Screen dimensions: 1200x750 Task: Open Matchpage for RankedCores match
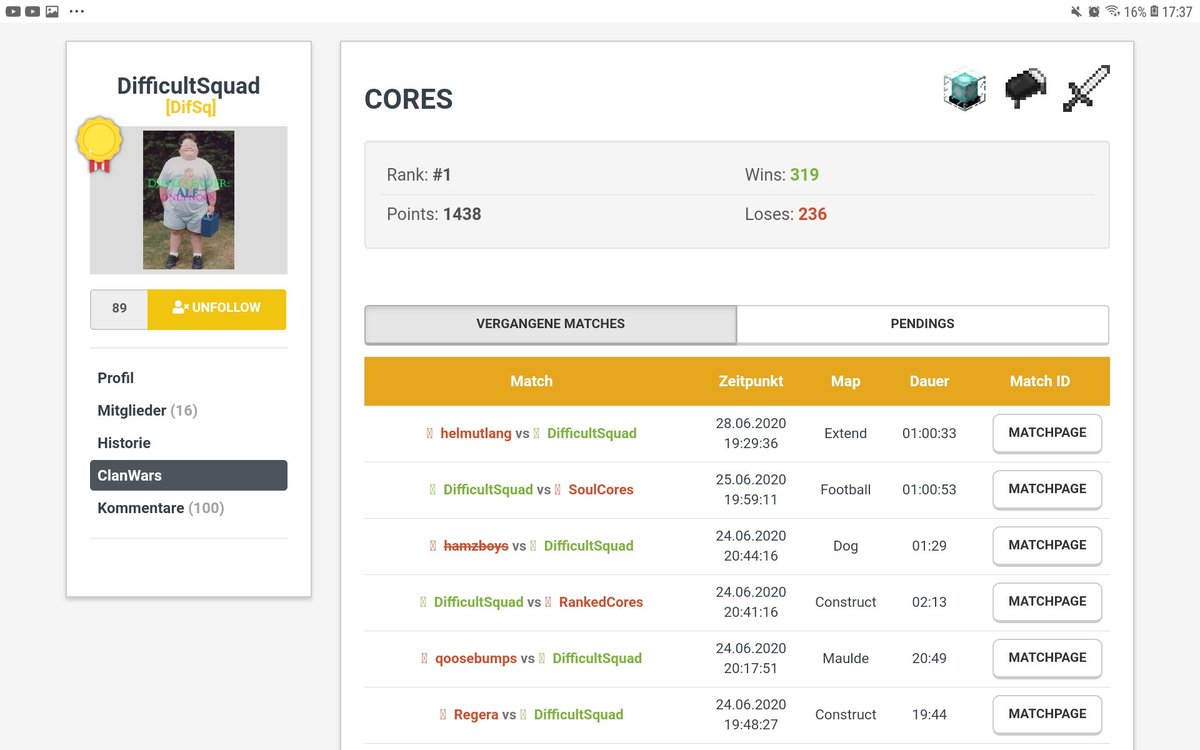pyautogui.click(x=1047, y=602)
